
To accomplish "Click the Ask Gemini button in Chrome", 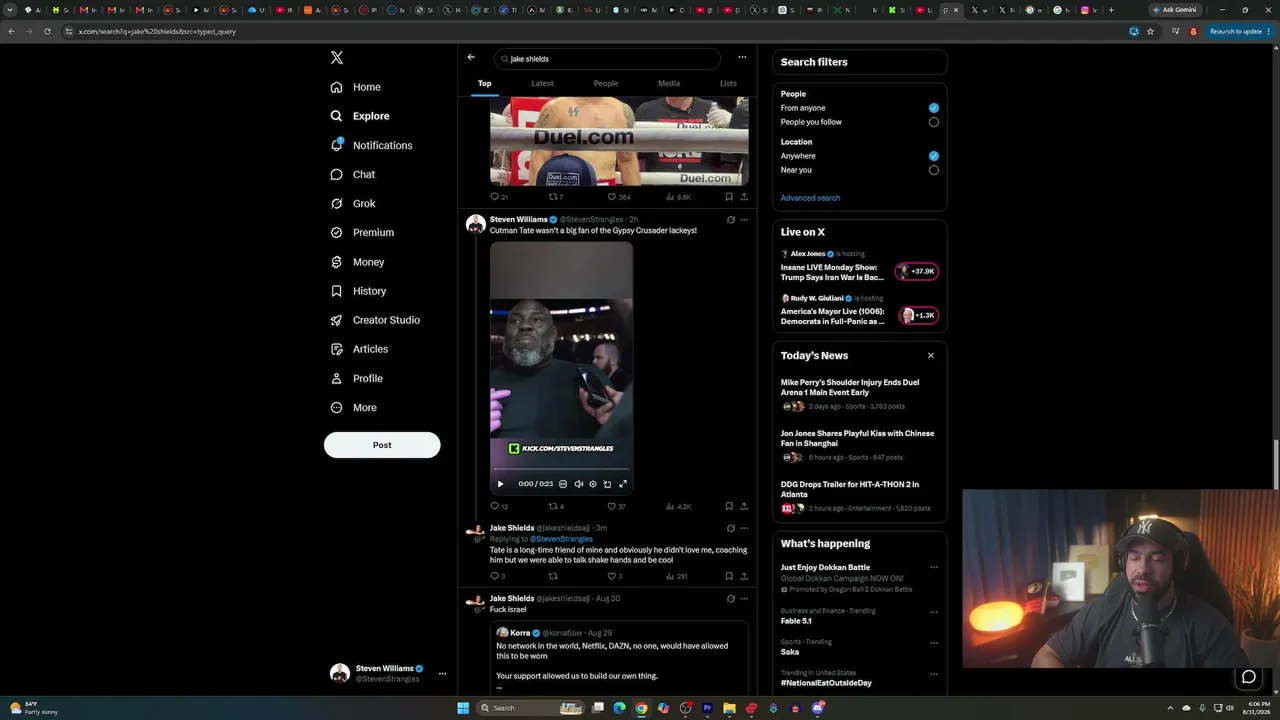I will [1175, 10].
